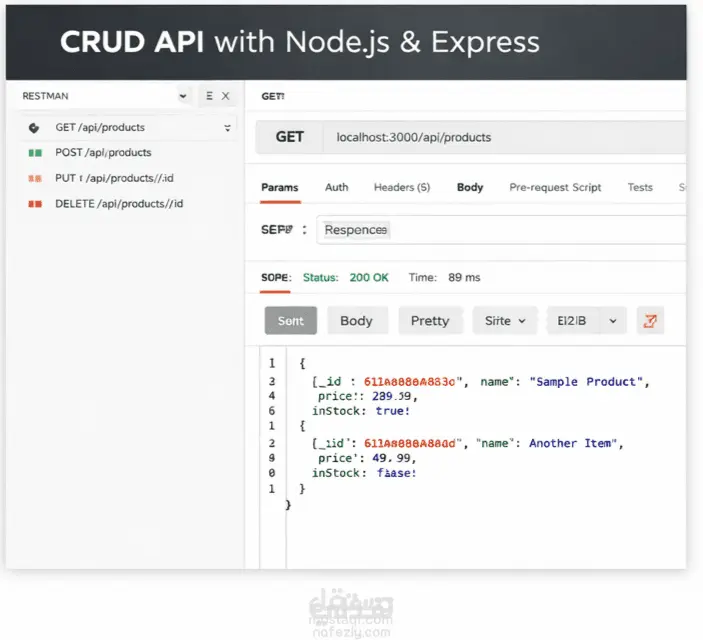Click the "Sample Product" value in response
703x640 pixels.
point(586,382)
